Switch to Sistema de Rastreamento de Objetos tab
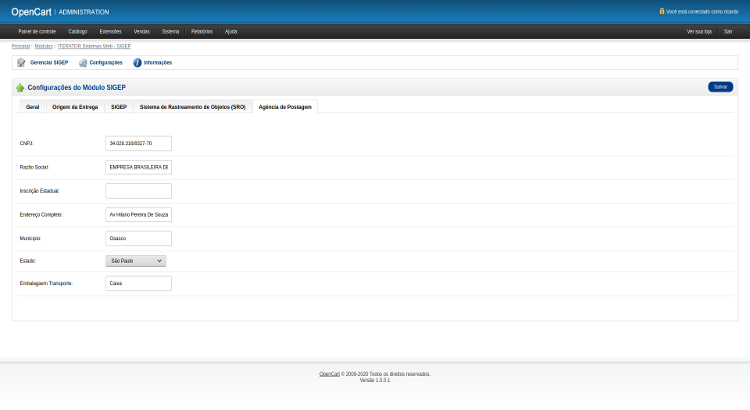The width and height of the screenshot is (750, 410). (193, 107)
